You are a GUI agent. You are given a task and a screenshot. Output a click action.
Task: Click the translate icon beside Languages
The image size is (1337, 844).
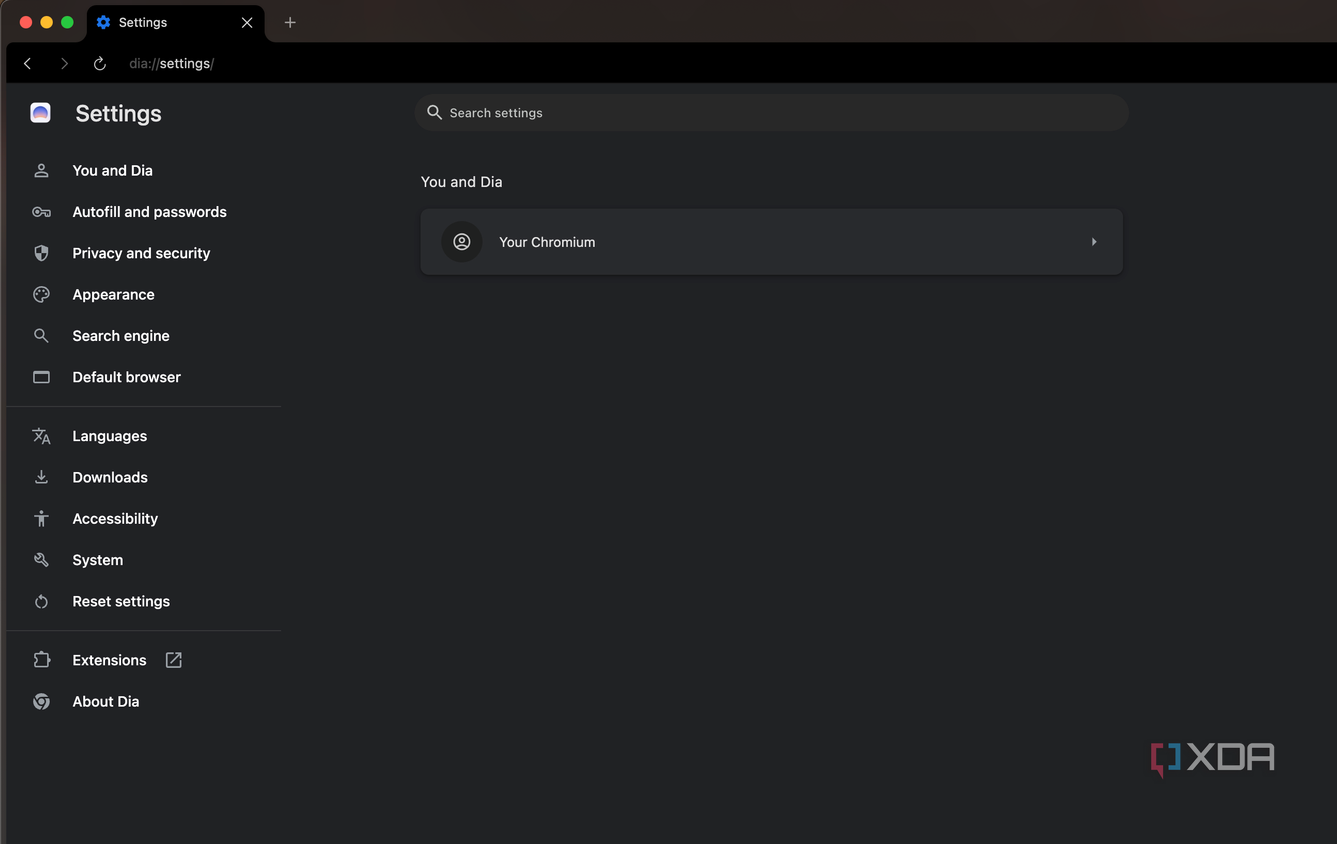41,436
